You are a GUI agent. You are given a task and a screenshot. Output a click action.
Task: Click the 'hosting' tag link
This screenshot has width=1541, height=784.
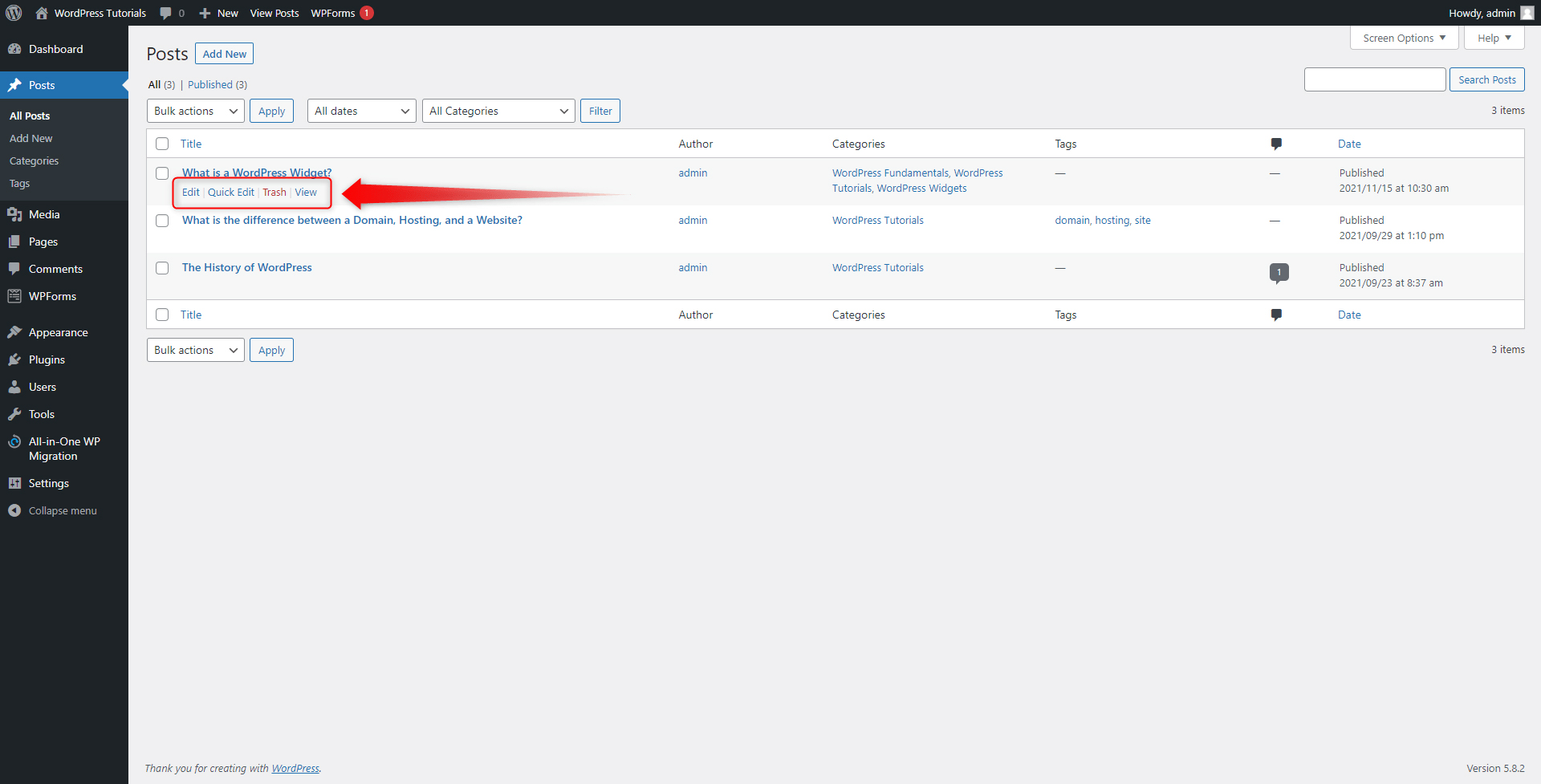(x=1112, y=220)
